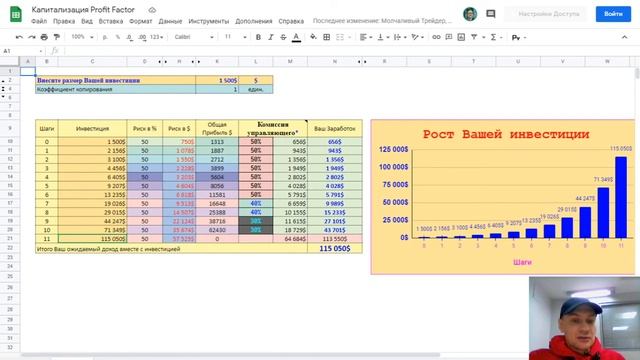The image size is (640, 360).
Task: Select the investment size cell 1 500$
Action: 217,80
